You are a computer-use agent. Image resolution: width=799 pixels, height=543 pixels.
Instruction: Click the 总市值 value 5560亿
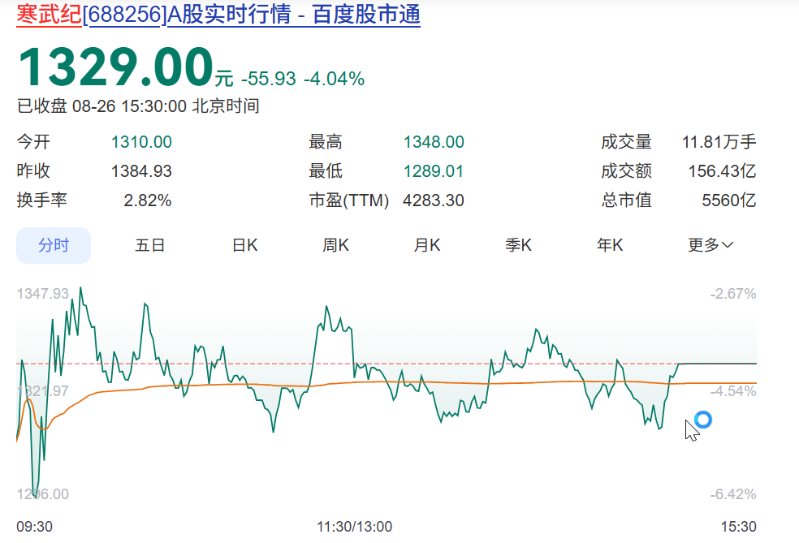click(729, 201)
